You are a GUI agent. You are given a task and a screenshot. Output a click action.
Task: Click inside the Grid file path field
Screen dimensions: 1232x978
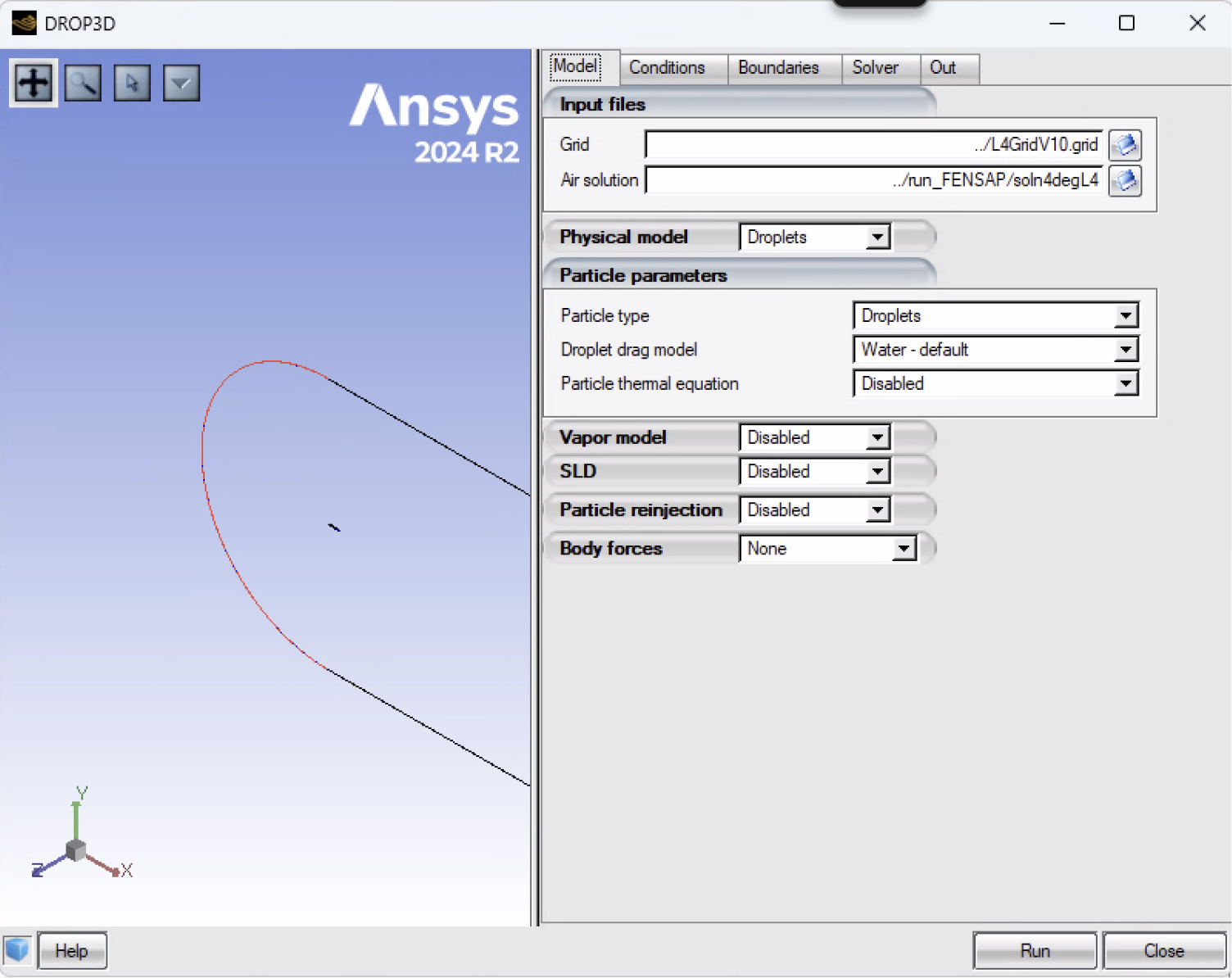(x=868, y=144)
